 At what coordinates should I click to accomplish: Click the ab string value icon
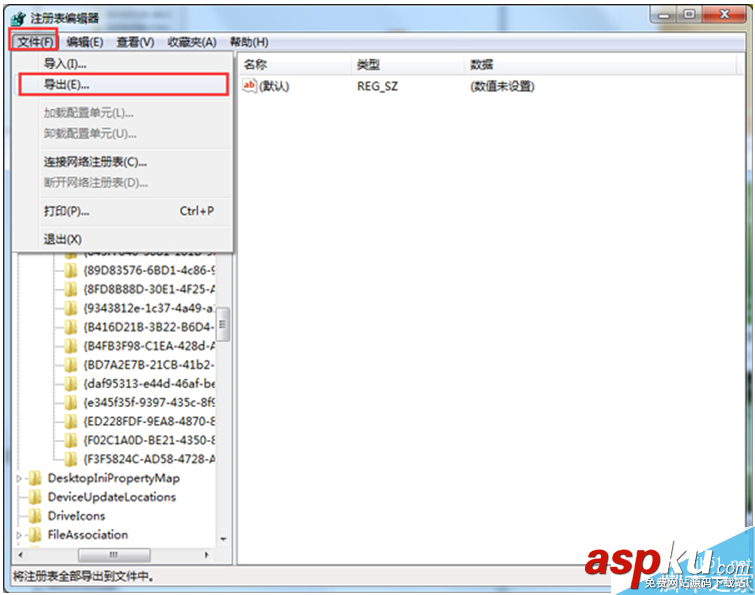pos(249,86)
